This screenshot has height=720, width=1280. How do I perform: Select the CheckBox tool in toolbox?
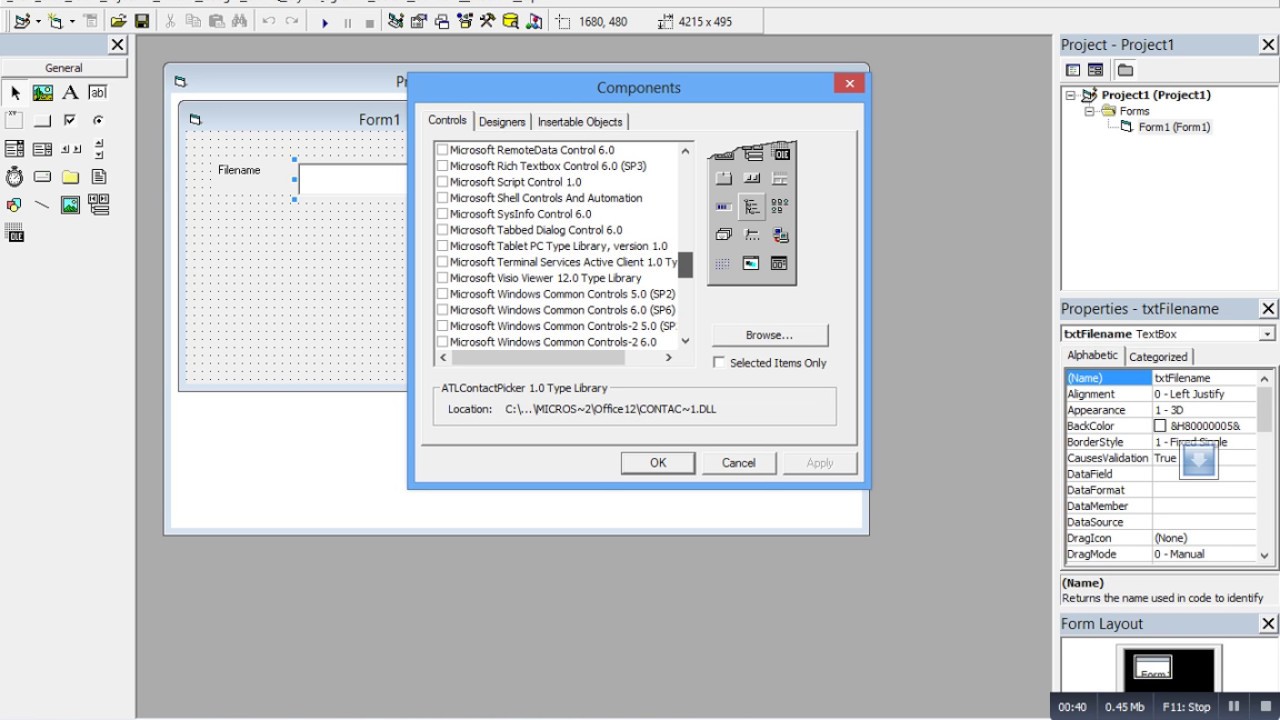pyautogui.click(x=70, y=121)
